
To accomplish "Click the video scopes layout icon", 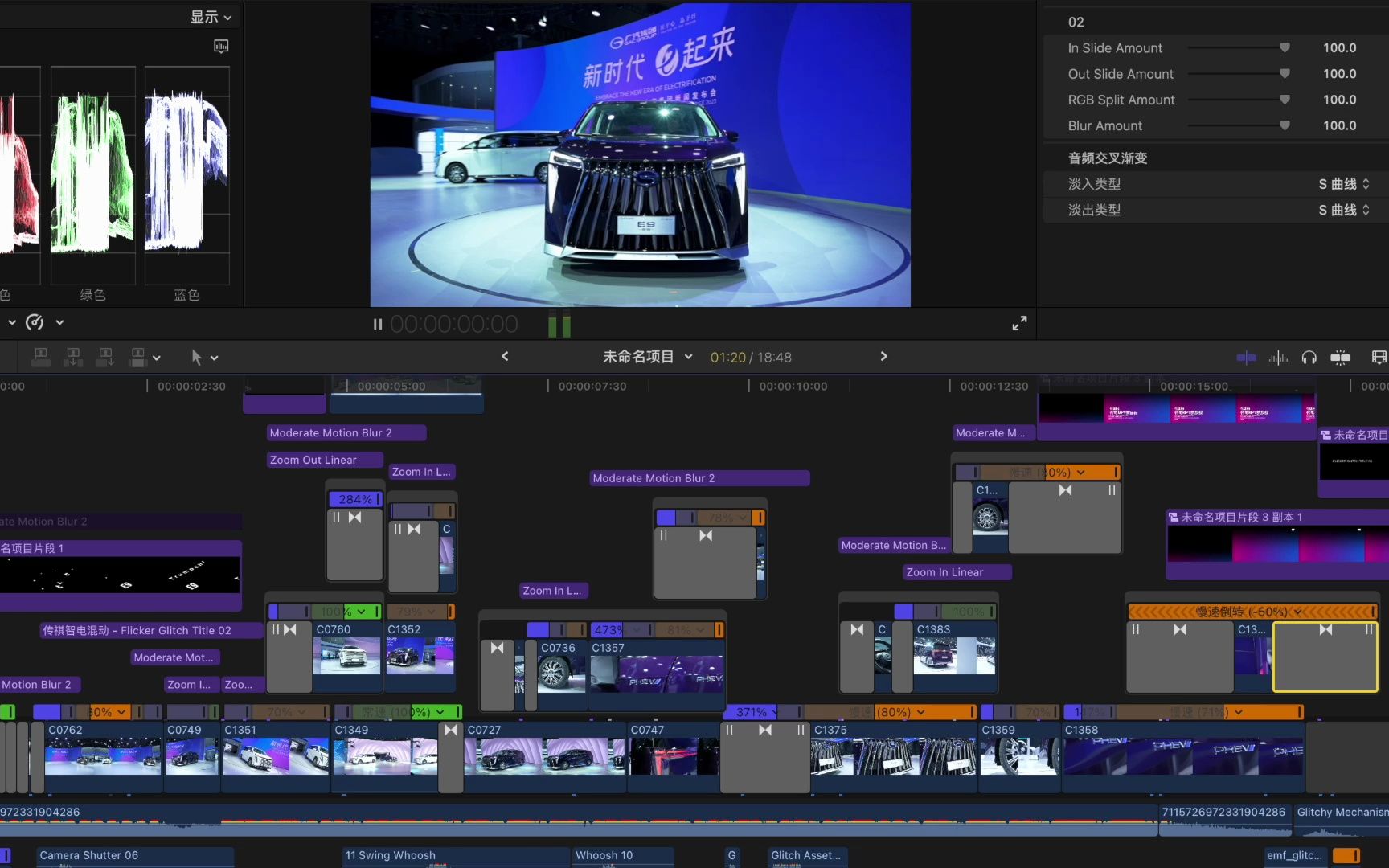I will [221, 47].
